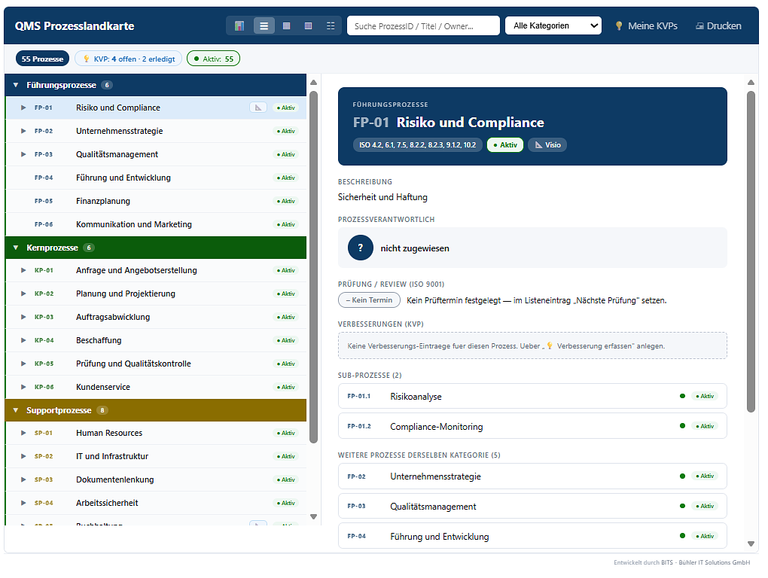Click Aktiv badge in Auftragsabwicklung row
This screenshot has width=768, height=578.
point(286,317)
